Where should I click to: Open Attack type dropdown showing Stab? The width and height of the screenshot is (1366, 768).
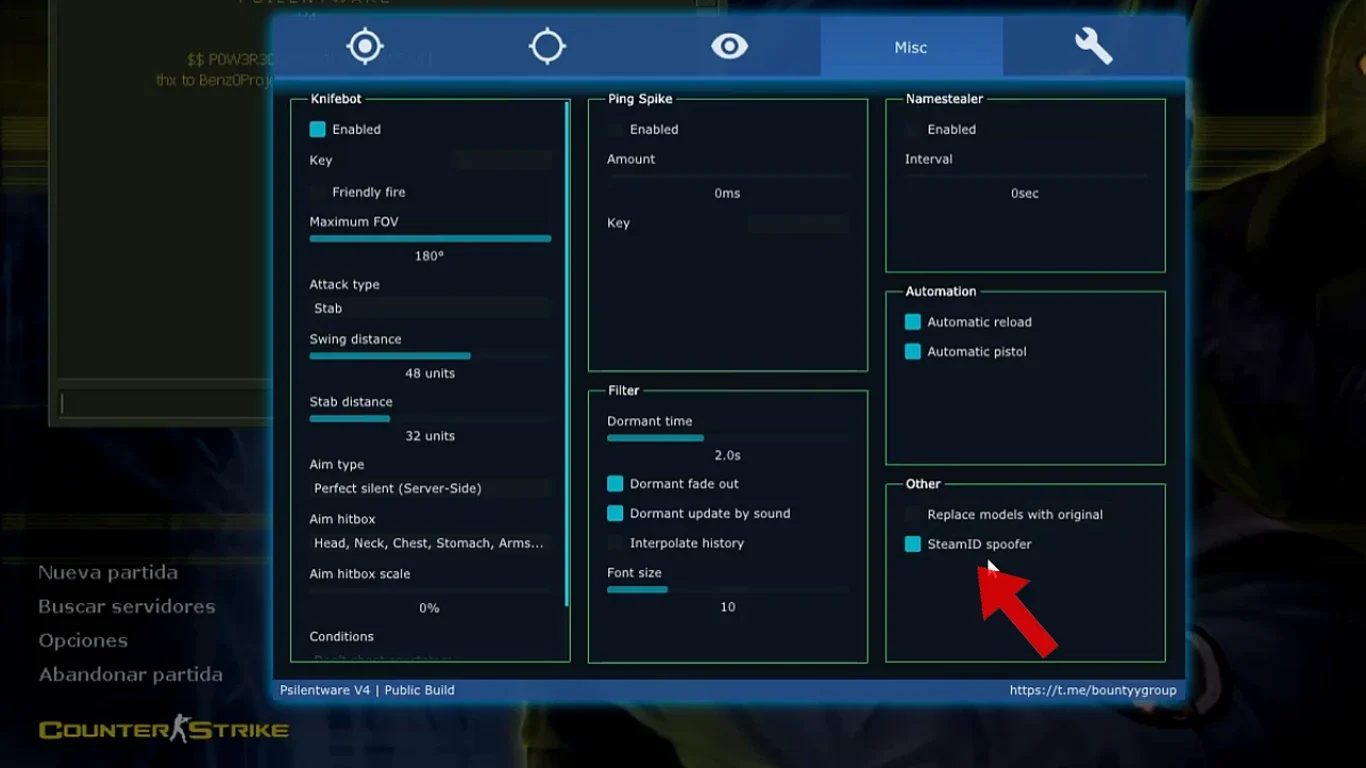431,308
